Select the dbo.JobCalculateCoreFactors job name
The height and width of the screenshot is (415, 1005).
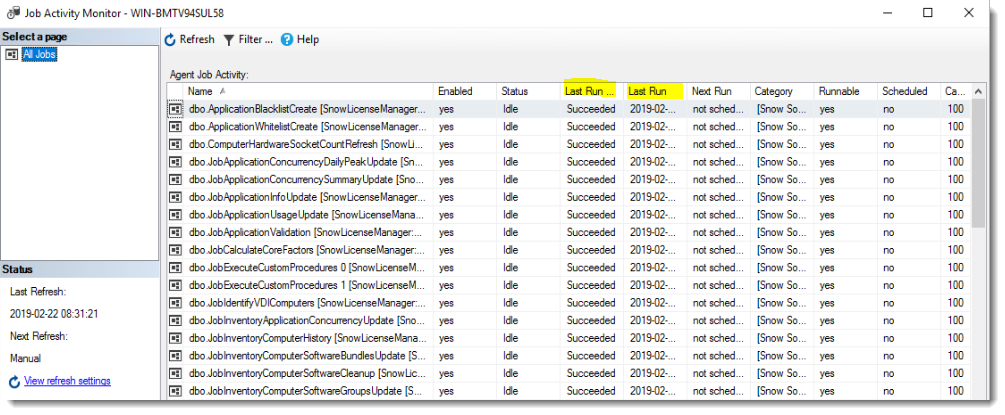(x=307, y=250)
